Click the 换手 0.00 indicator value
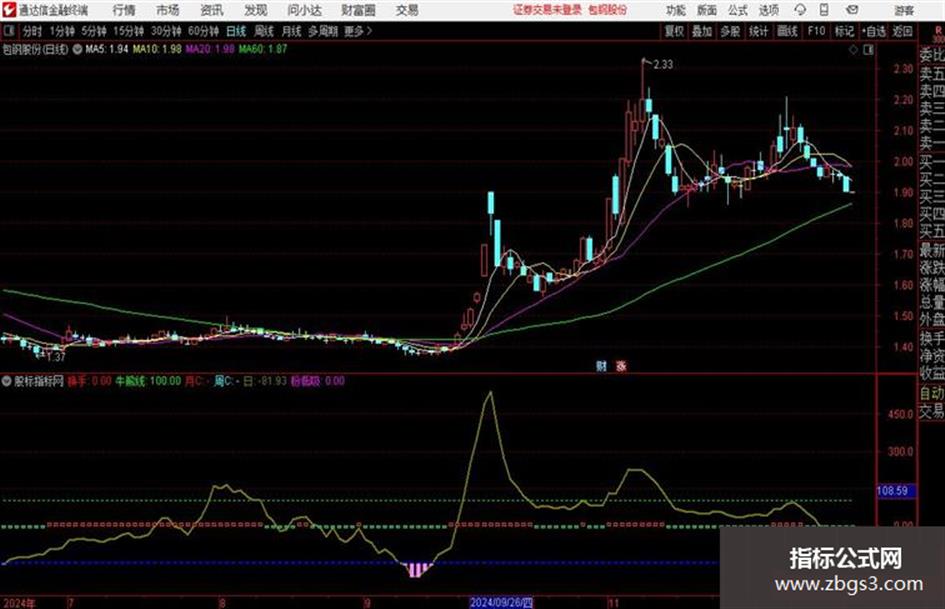The image size is (945, 609). click(89, 381)
